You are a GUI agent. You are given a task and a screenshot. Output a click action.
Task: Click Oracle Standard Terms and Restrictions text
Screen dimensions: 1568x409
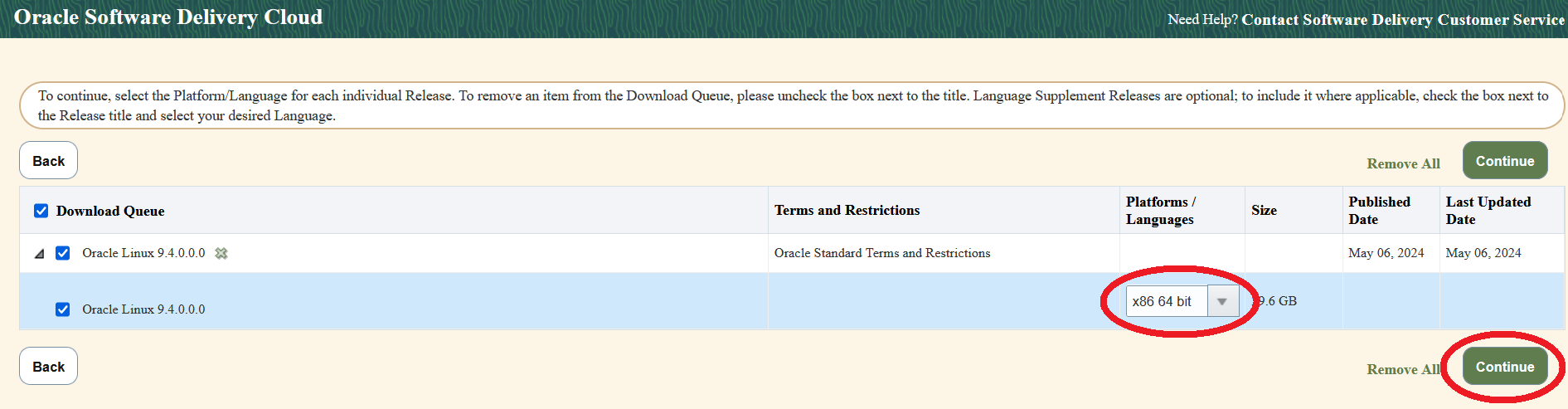click(882, 253)
